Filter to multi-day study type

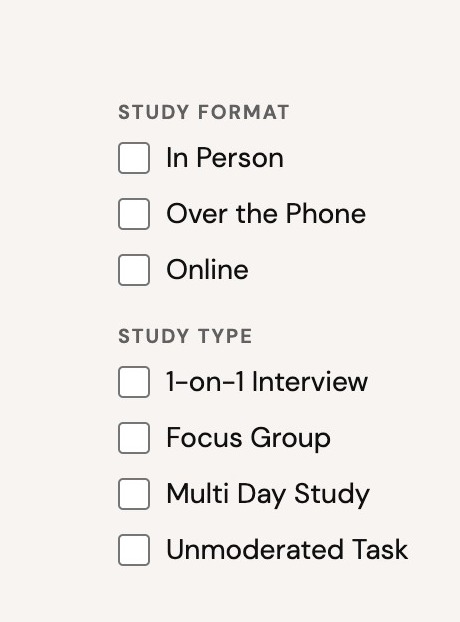pos(134,494)
